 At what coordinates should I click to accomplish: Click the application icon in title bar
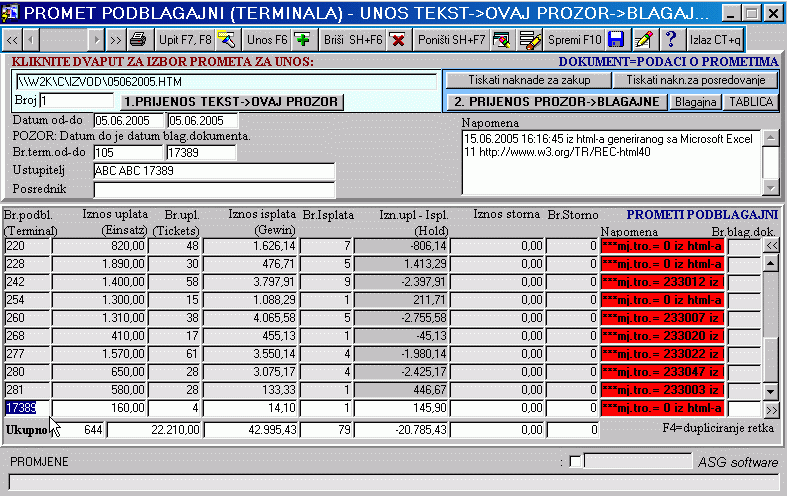click(10, 12)
